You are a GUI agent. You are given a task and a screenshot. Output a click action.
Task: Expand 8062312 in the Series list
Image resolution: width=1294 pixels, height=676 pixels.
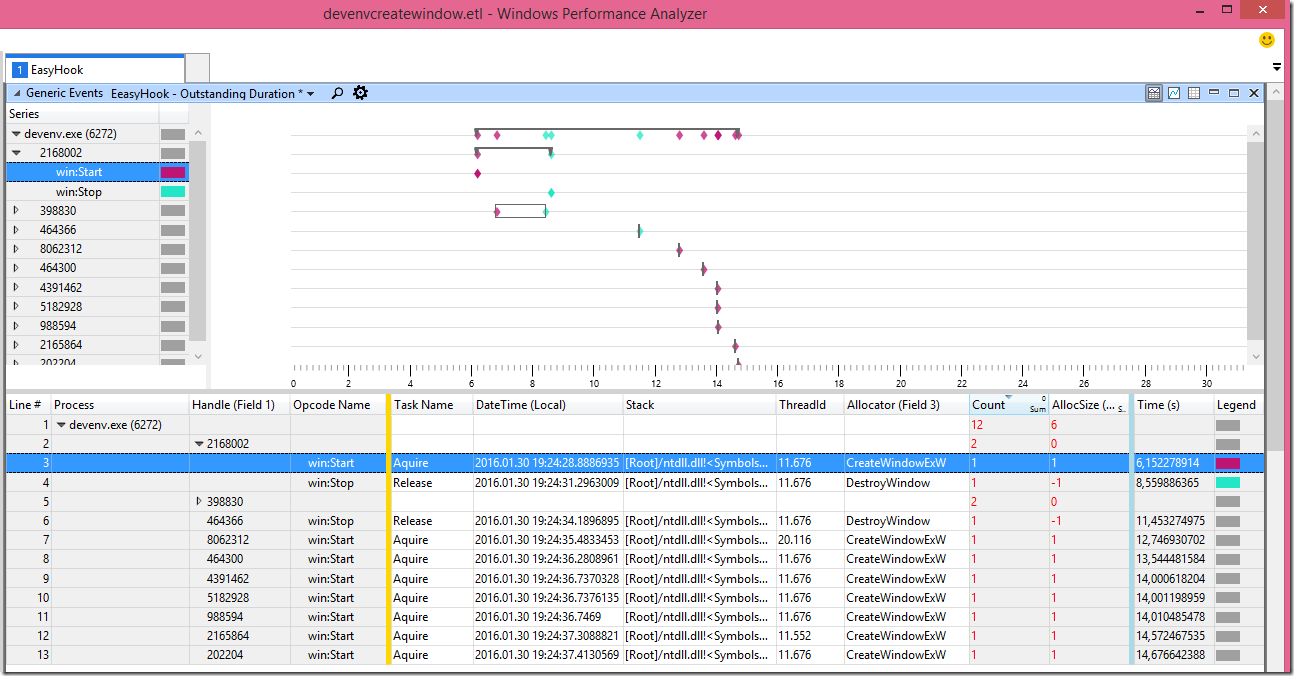(16, 249)
